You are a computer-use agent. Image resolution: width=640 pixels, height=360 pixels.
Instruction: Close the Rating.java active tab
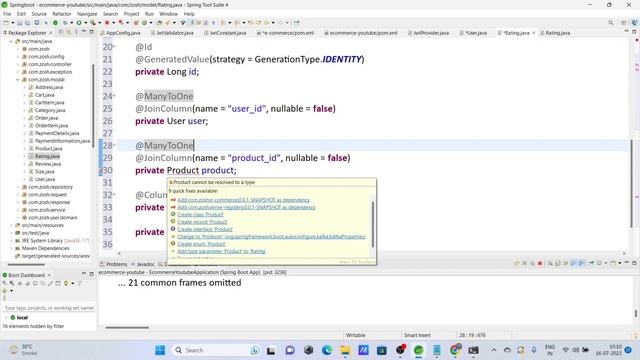pyautogui.click(x=533, y=33)
